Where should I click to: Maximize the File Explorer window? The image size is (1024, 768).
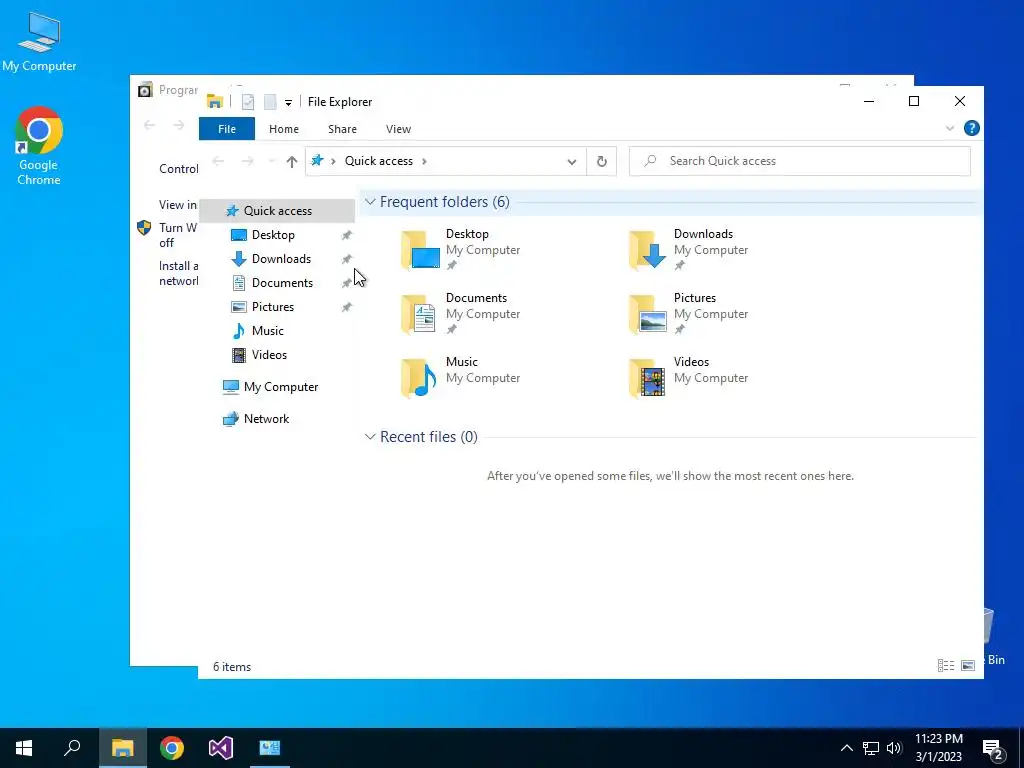(x=914, y=101)
